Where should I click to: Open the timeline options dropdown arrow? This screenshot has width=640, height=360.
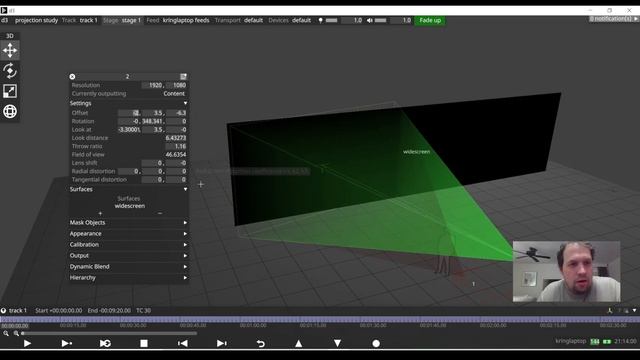[634, 311]
